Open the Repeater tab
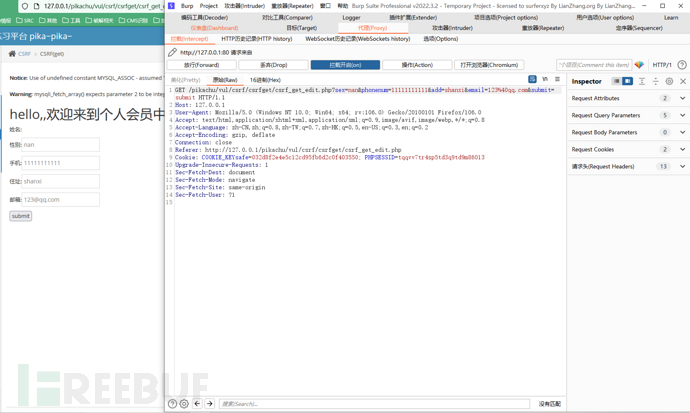690x413 pixels. tap(543, 28)
